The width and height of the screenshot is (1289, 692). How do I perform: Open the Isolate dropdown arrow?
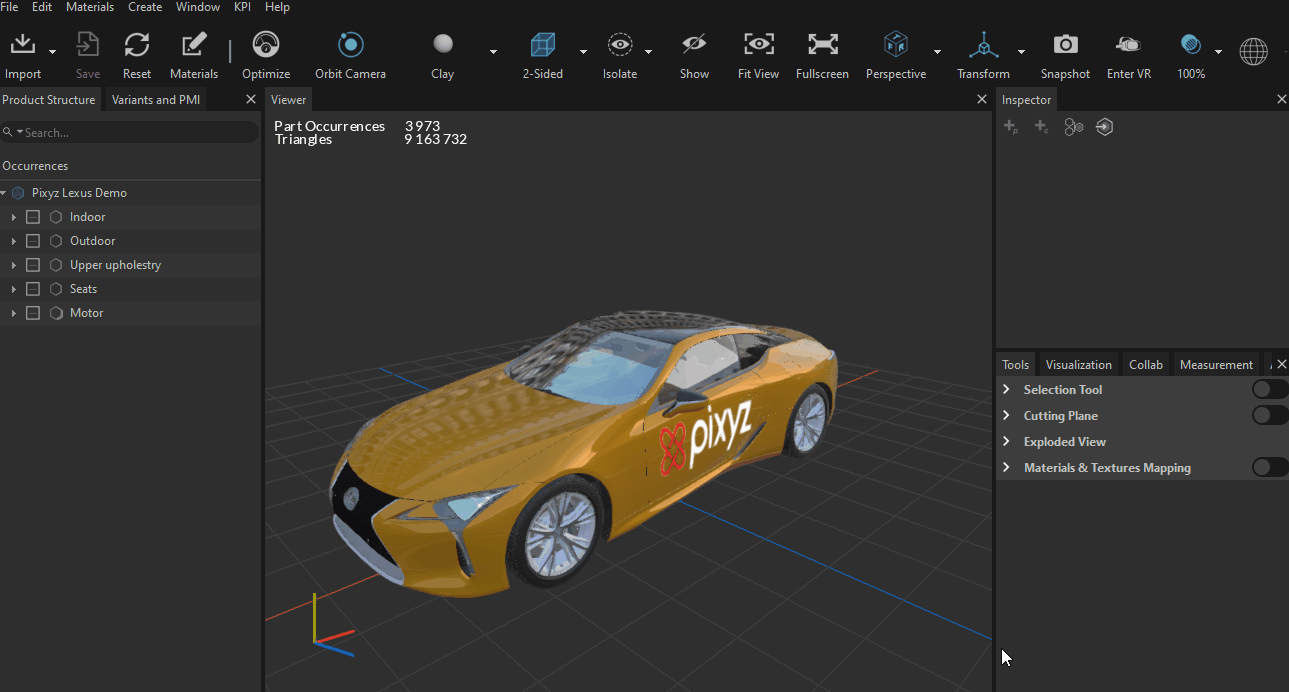click(648, 52)
